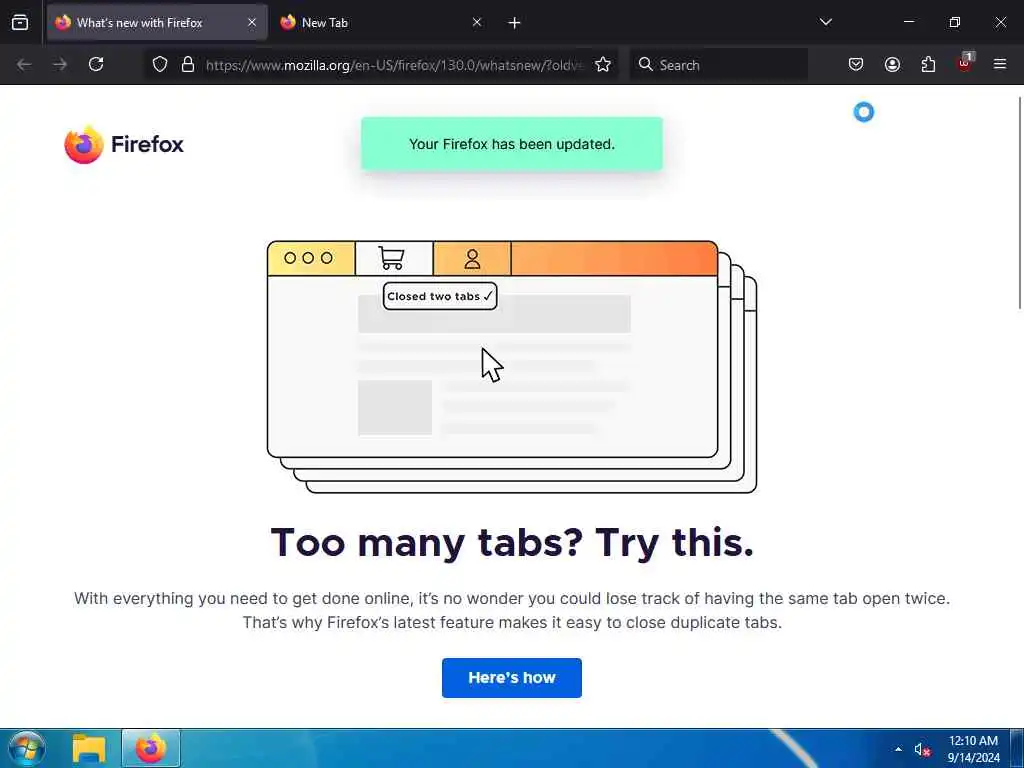Open the Extensions puzzle icon
The image size is (1024, 768).
(928, 64)
